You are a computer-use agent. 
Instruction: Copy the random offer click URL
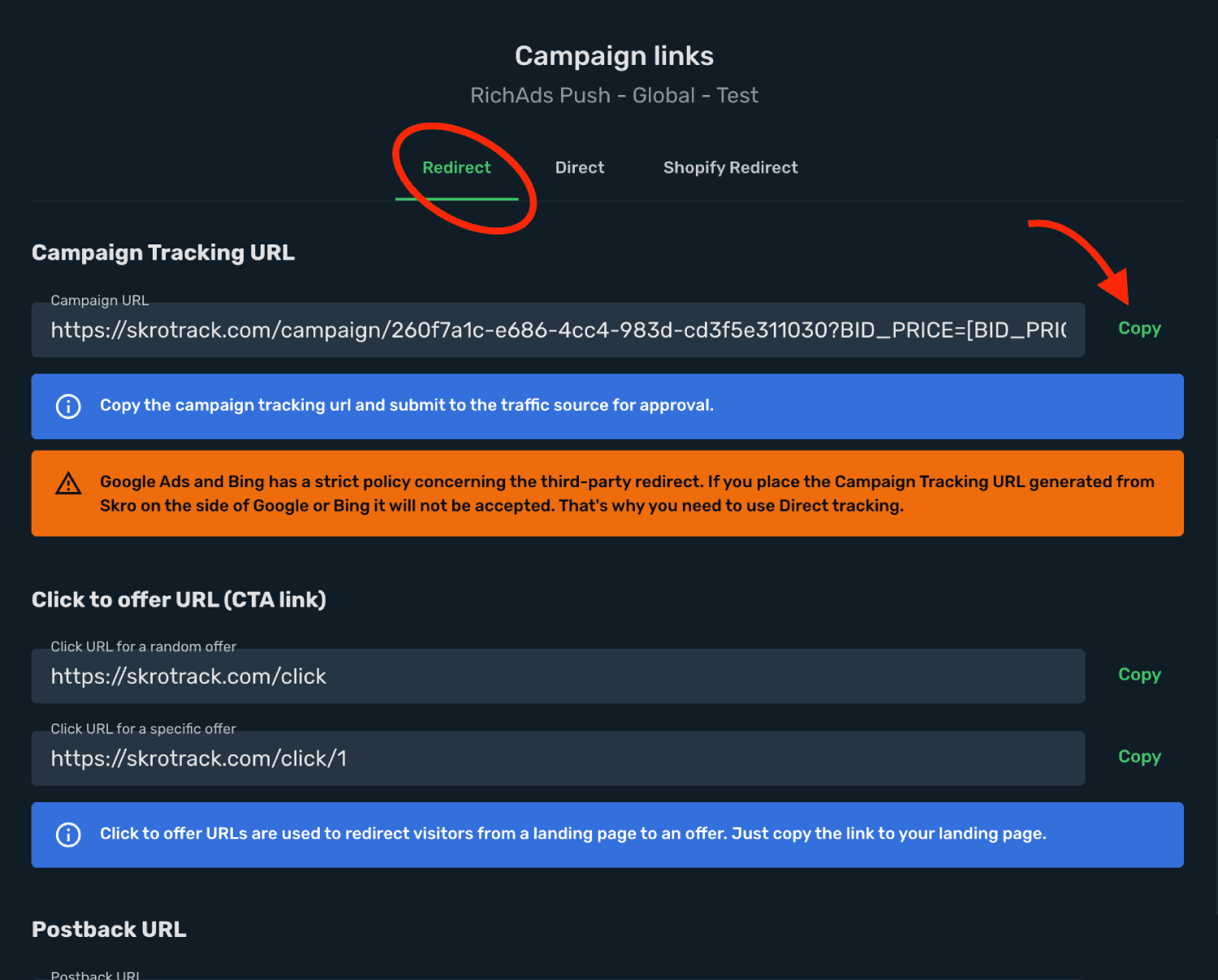coord(1139,675)
